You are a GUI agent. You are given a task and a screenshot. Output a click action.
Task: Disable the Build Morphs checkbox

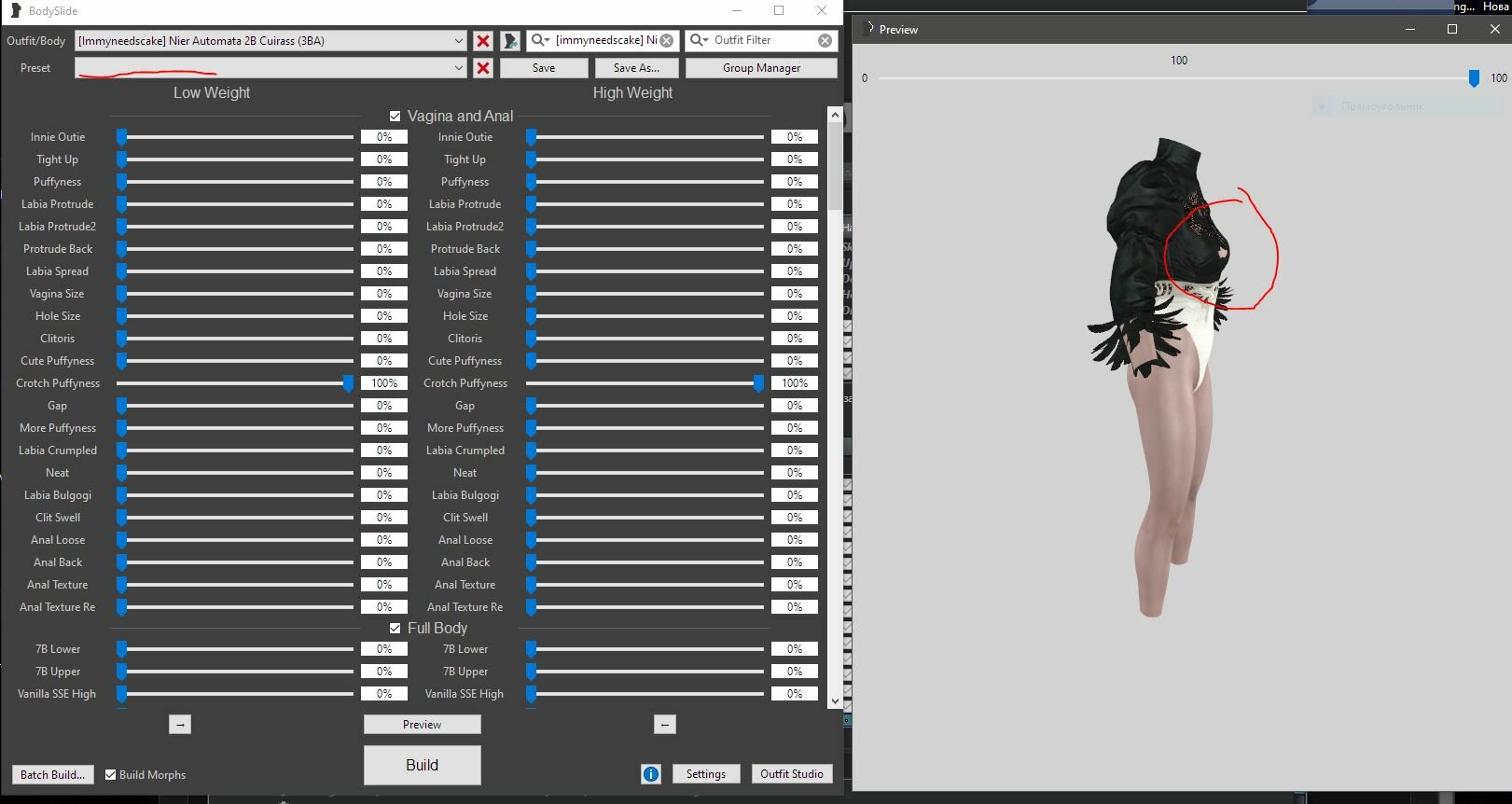[110, 775]
